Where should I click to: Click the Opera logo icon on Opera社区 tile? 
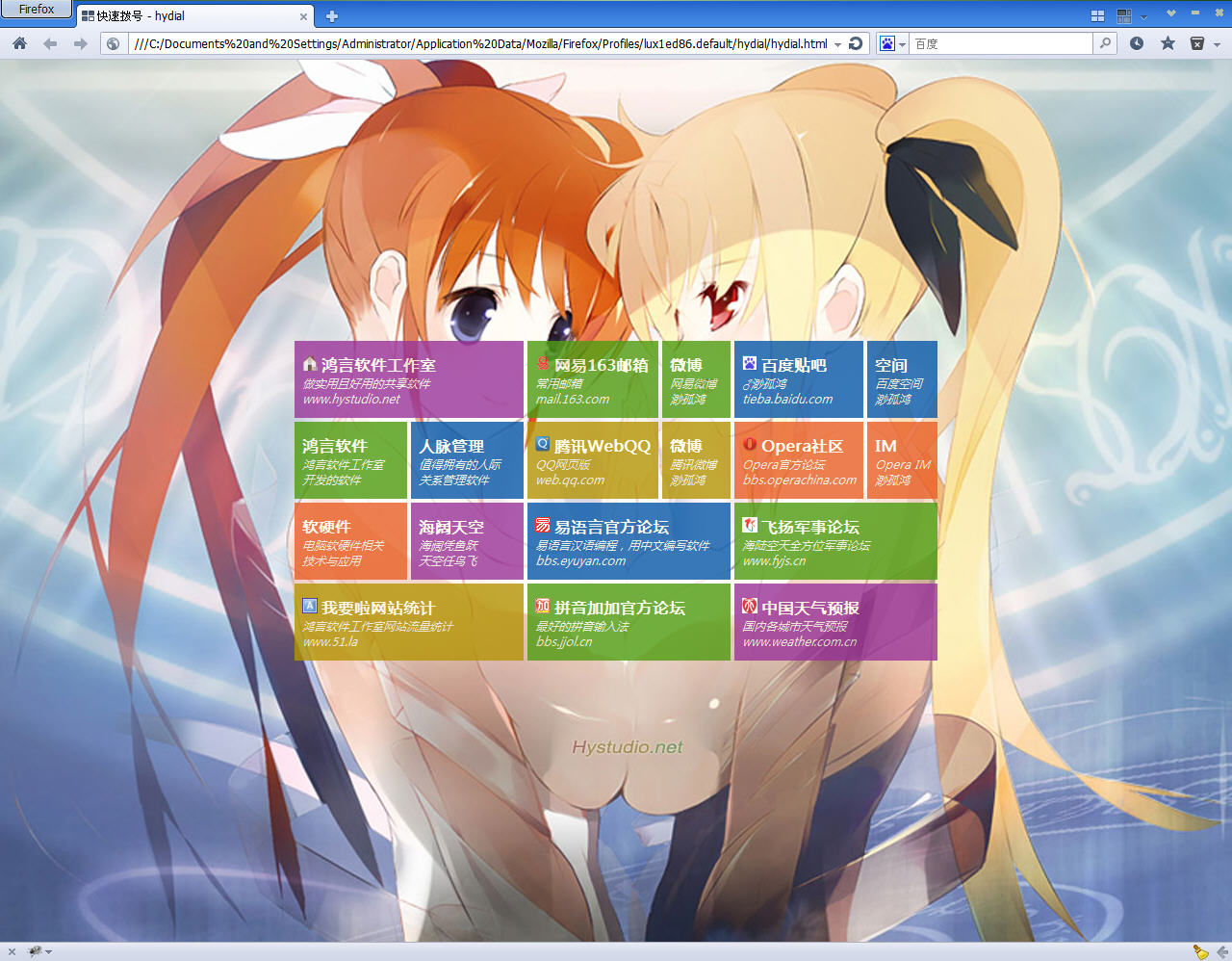(x=750, y=445)
